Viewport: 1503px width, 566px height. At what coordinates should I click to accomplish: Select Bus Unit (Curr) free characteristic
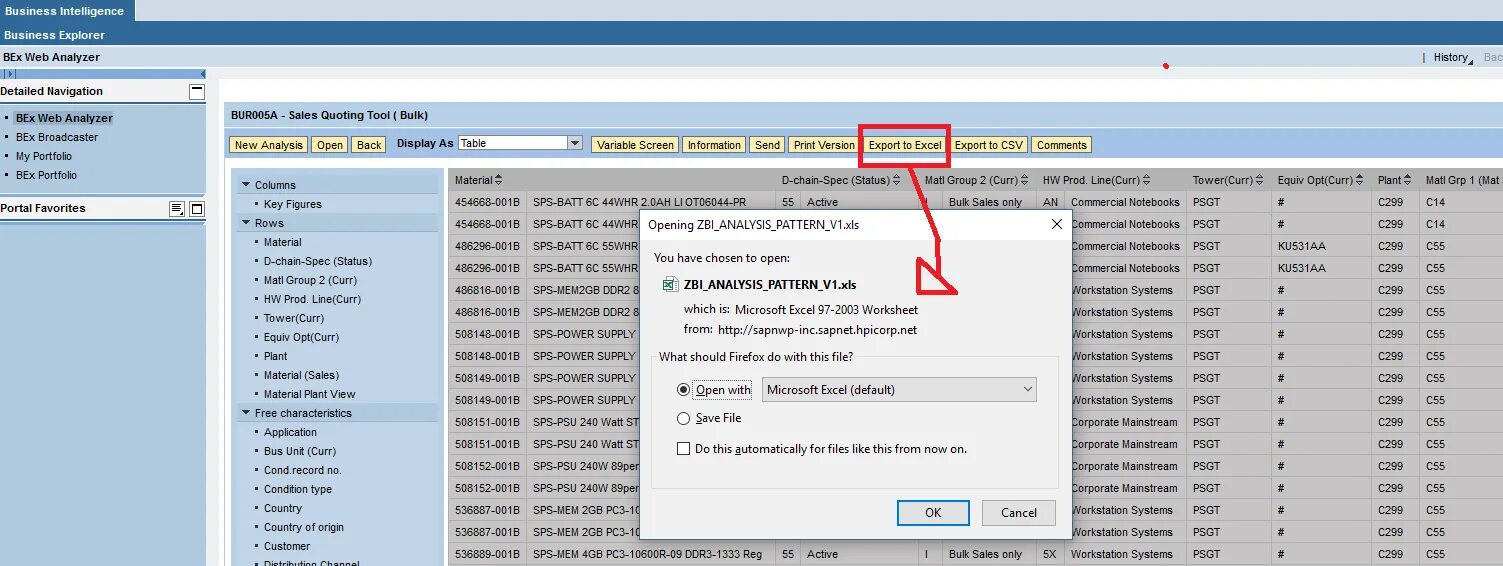(x=300, y=451)
